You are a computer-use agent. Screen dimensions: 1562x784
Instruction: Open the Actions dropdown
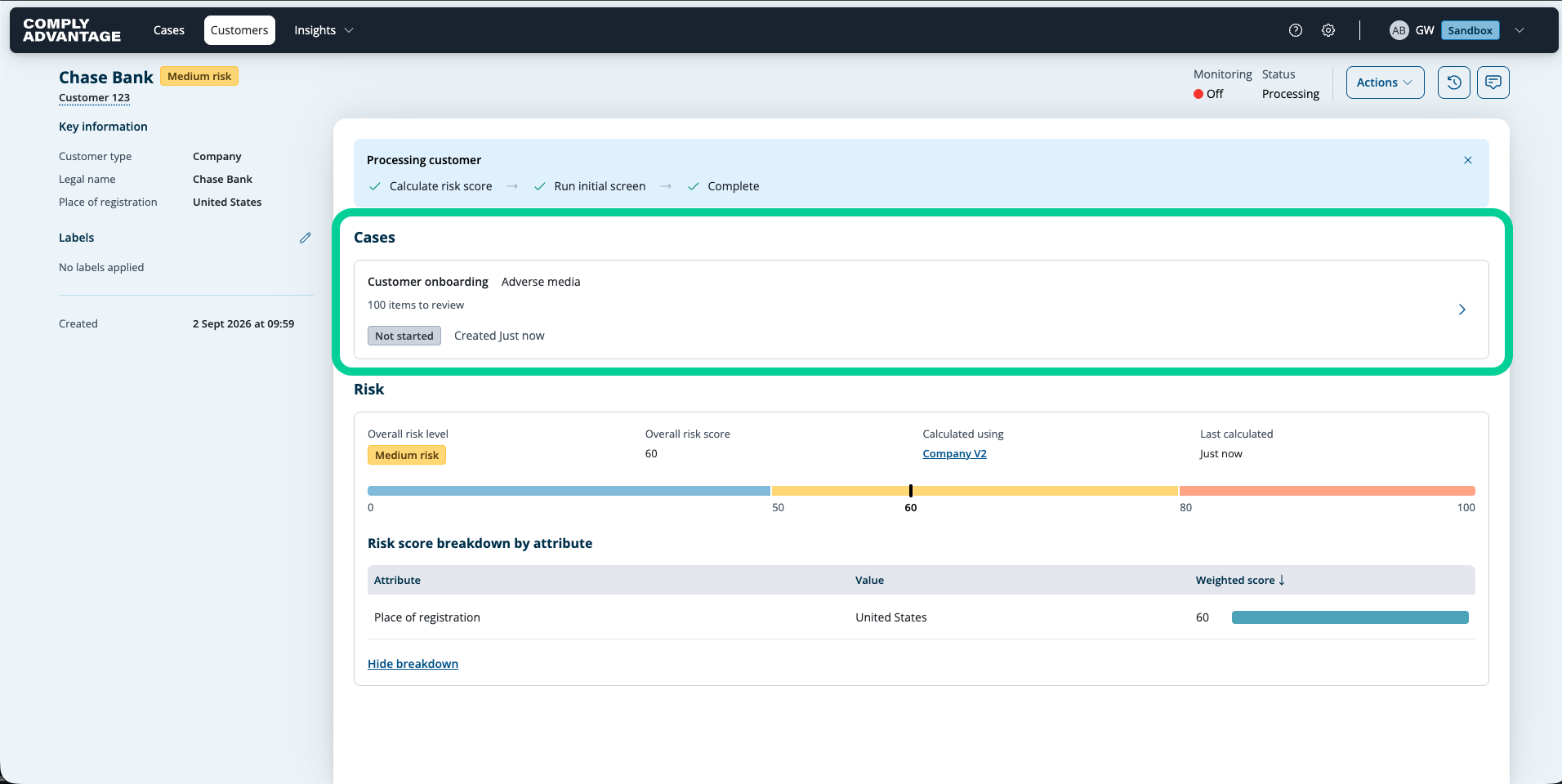1385,82
